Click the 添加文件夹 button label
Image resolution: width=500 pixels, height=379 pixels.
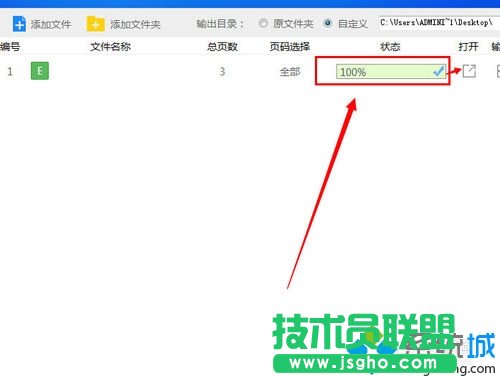coord(135,24)
